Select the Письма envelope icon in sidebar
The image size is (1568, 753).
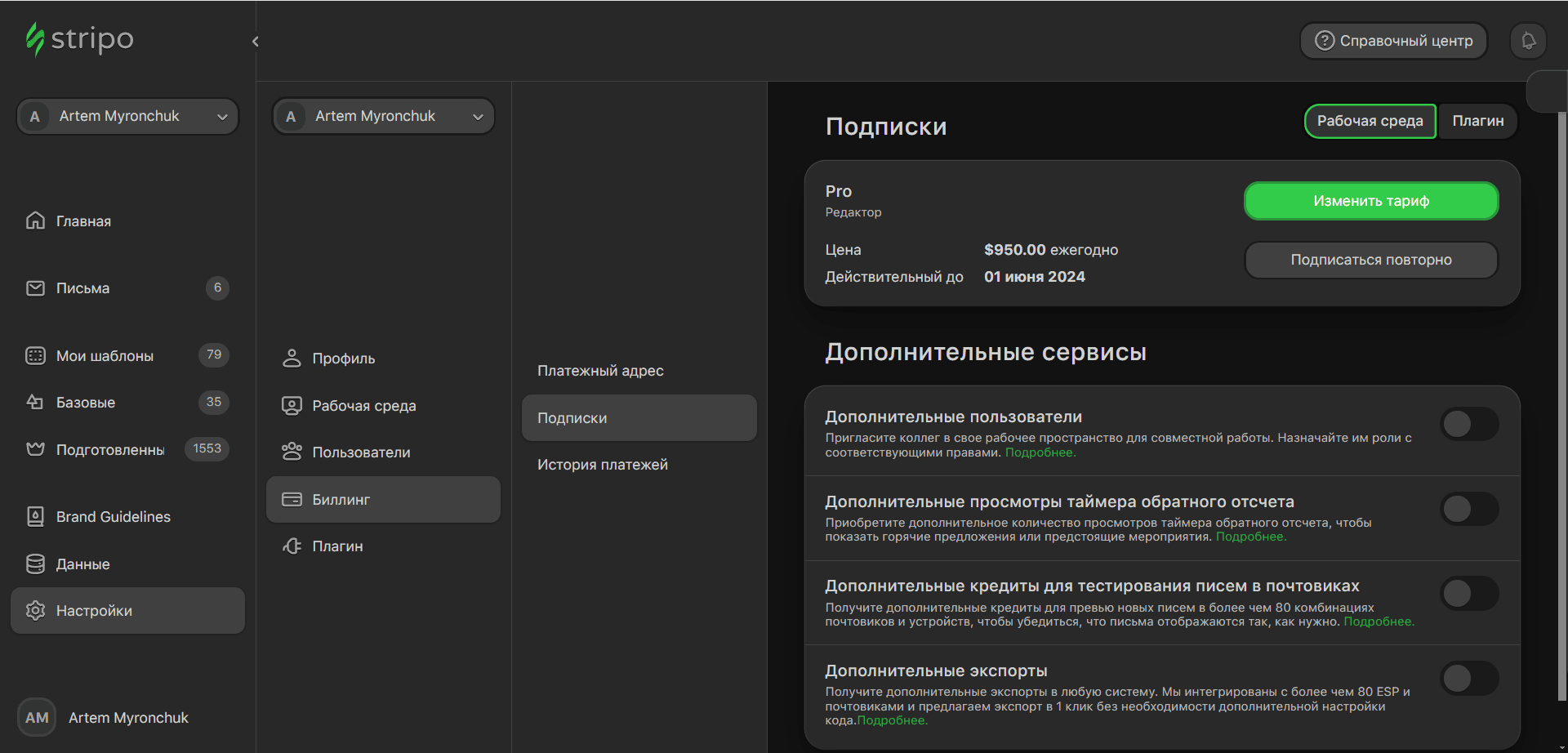point(35,287)
